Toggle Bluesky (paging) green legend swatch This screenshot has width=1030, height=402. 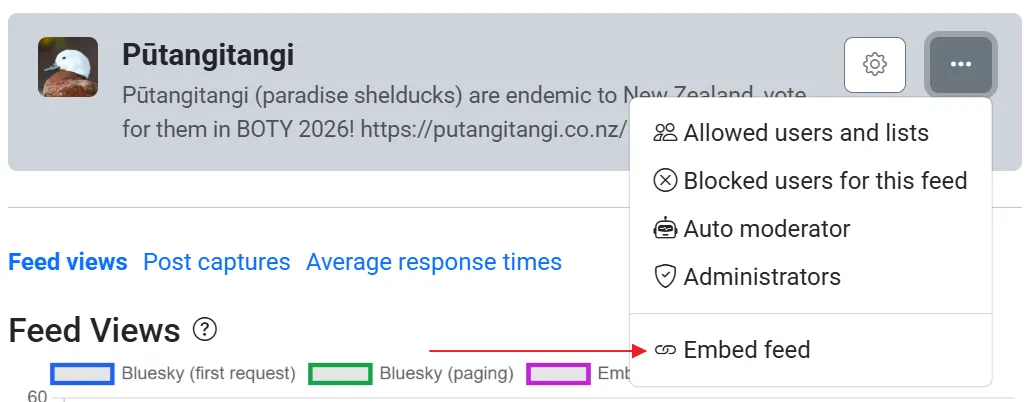click(340, 374)
